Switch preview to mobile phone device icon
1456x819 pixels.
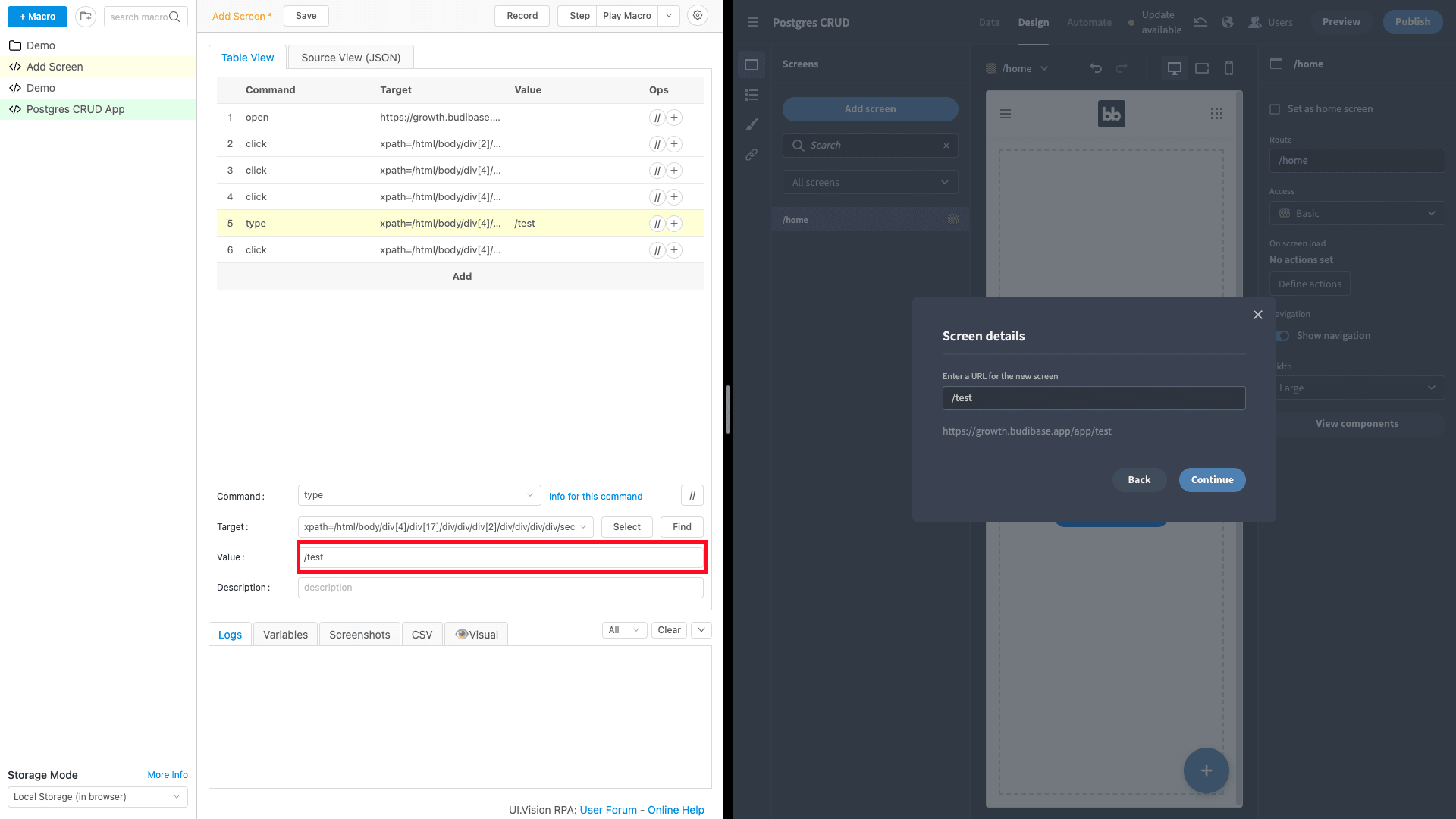click(1229, 68)
